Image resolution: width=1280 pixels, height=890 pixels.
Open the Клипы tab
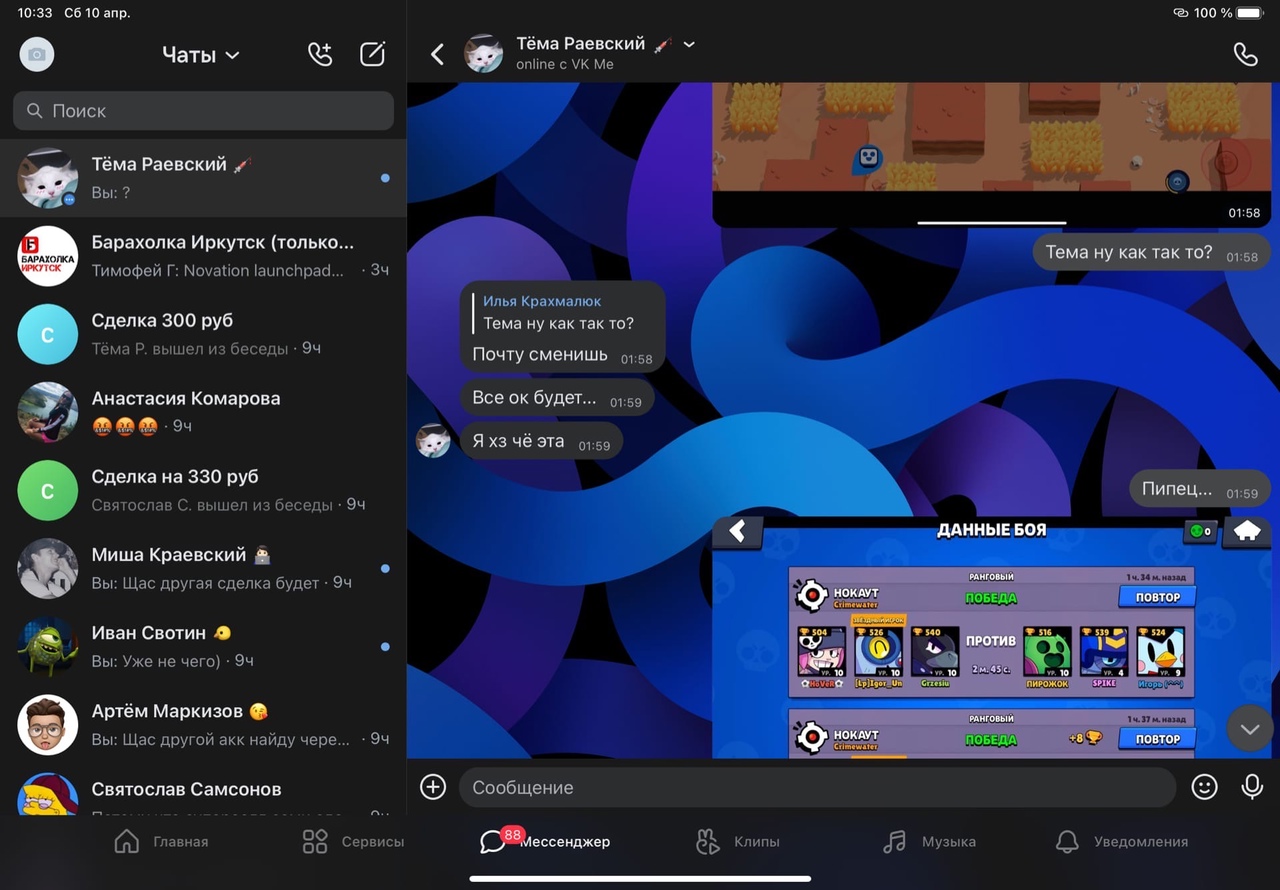(x=738, y=841)
